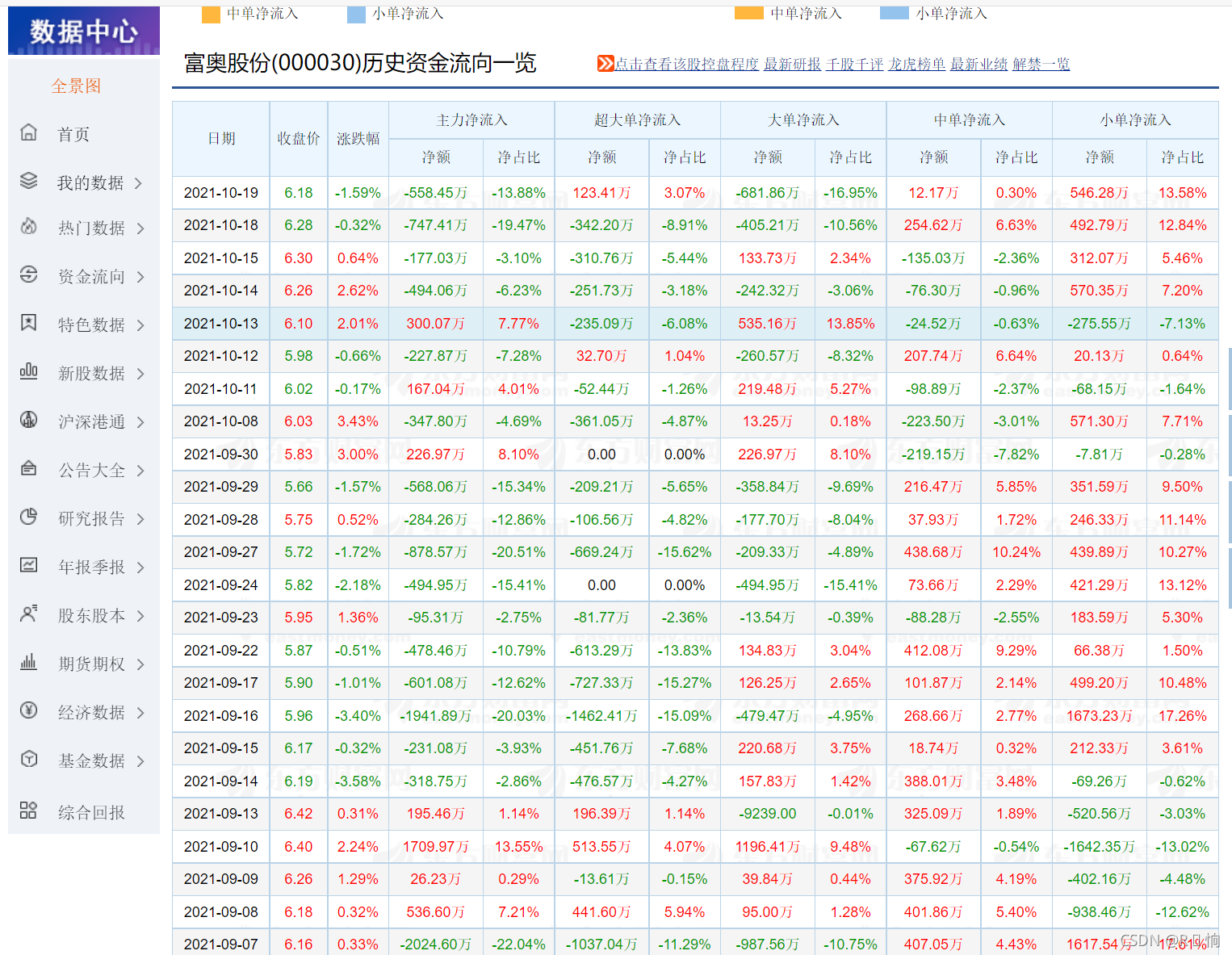Click the layers icon for 我的数据
Screen dimensions: 1232x955
click(29, 181)
